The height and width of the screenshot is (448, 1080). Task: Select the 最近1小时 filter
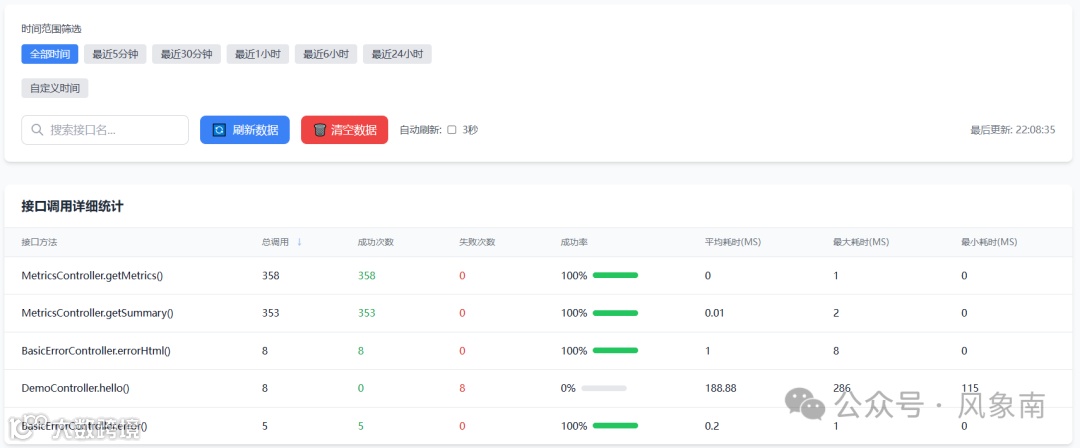point(258,54)
